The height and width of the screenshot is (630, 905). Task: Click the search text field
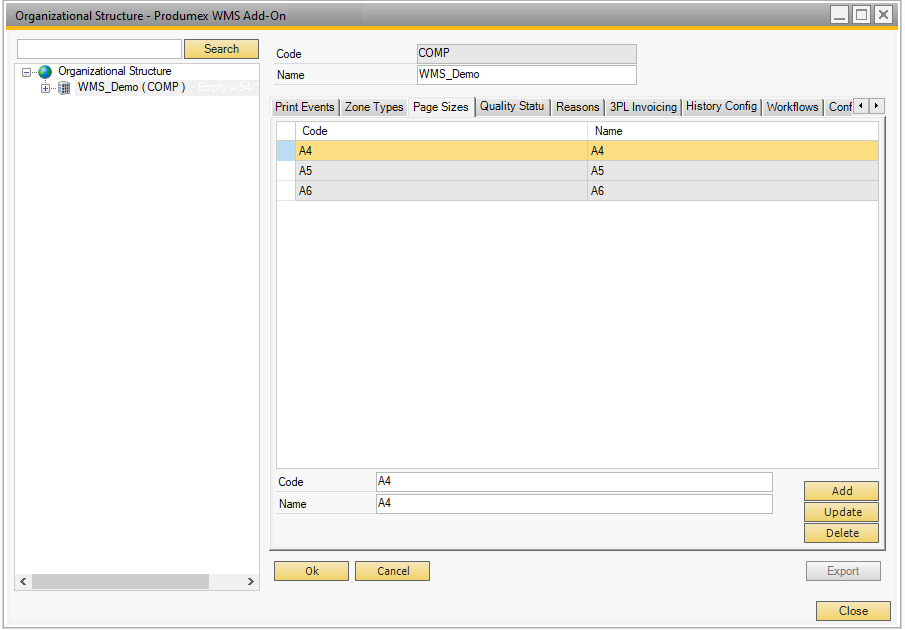(x=99, y=49)
